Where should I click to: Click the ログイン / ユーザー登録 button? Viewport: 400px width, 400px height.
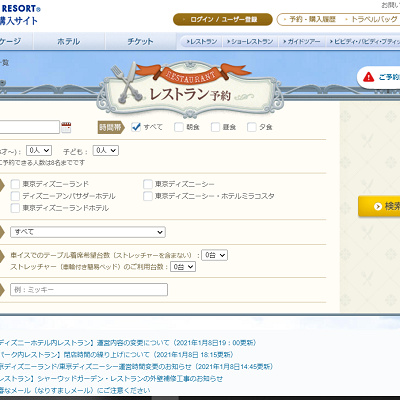(x=223, y=20)
